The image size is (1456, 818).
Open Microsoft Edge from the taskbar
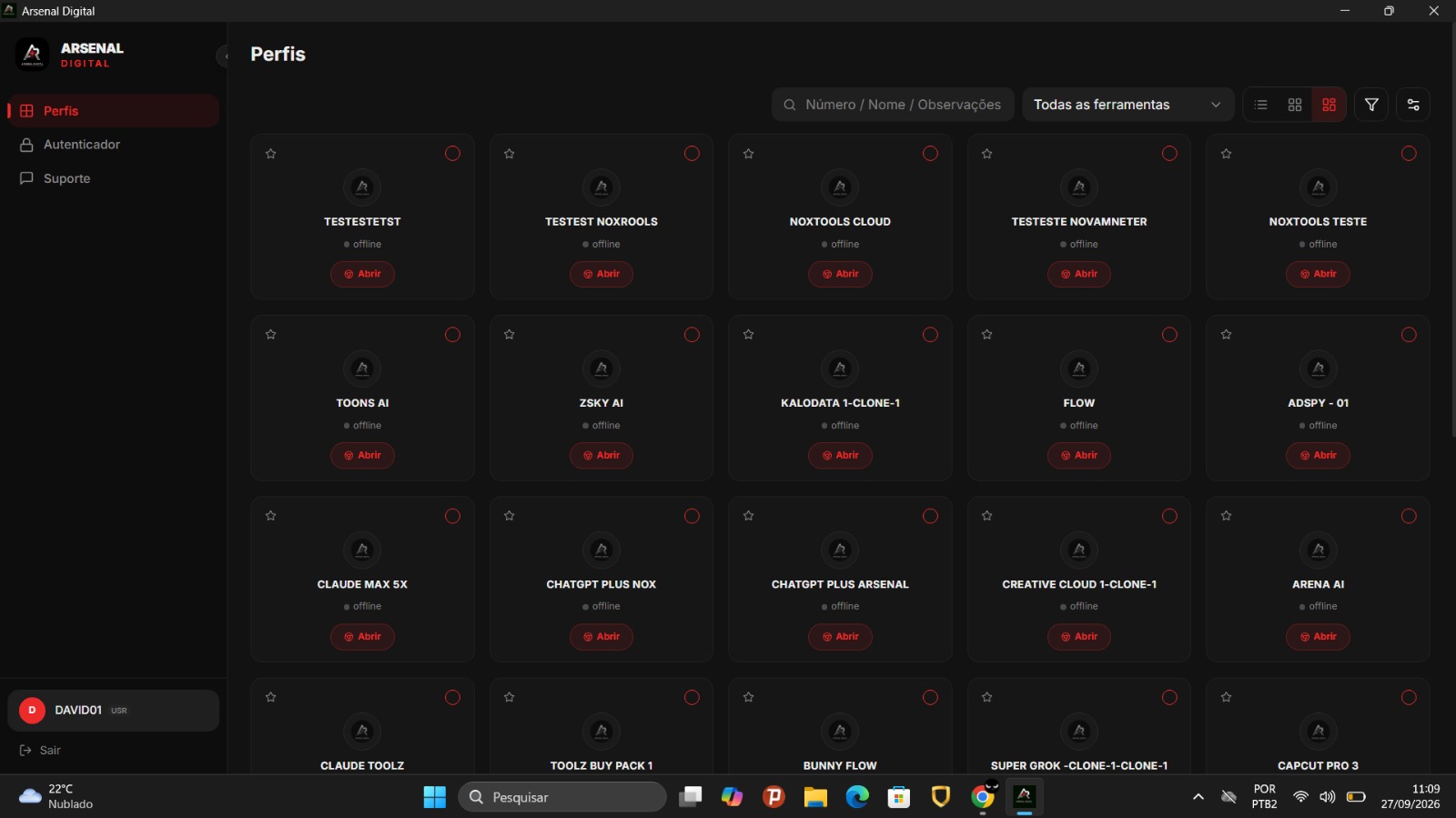click(857, 797)
